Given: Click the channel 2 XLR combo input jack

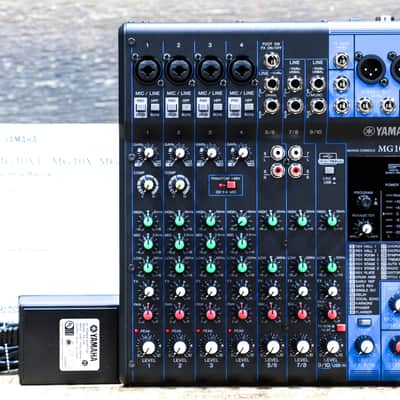Looking at the screenshot, I should click(x=179, y=70).
